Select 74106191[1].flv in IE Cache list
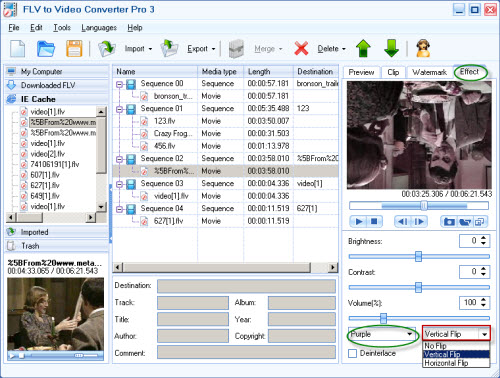500x378 pixels. (55, 164)
